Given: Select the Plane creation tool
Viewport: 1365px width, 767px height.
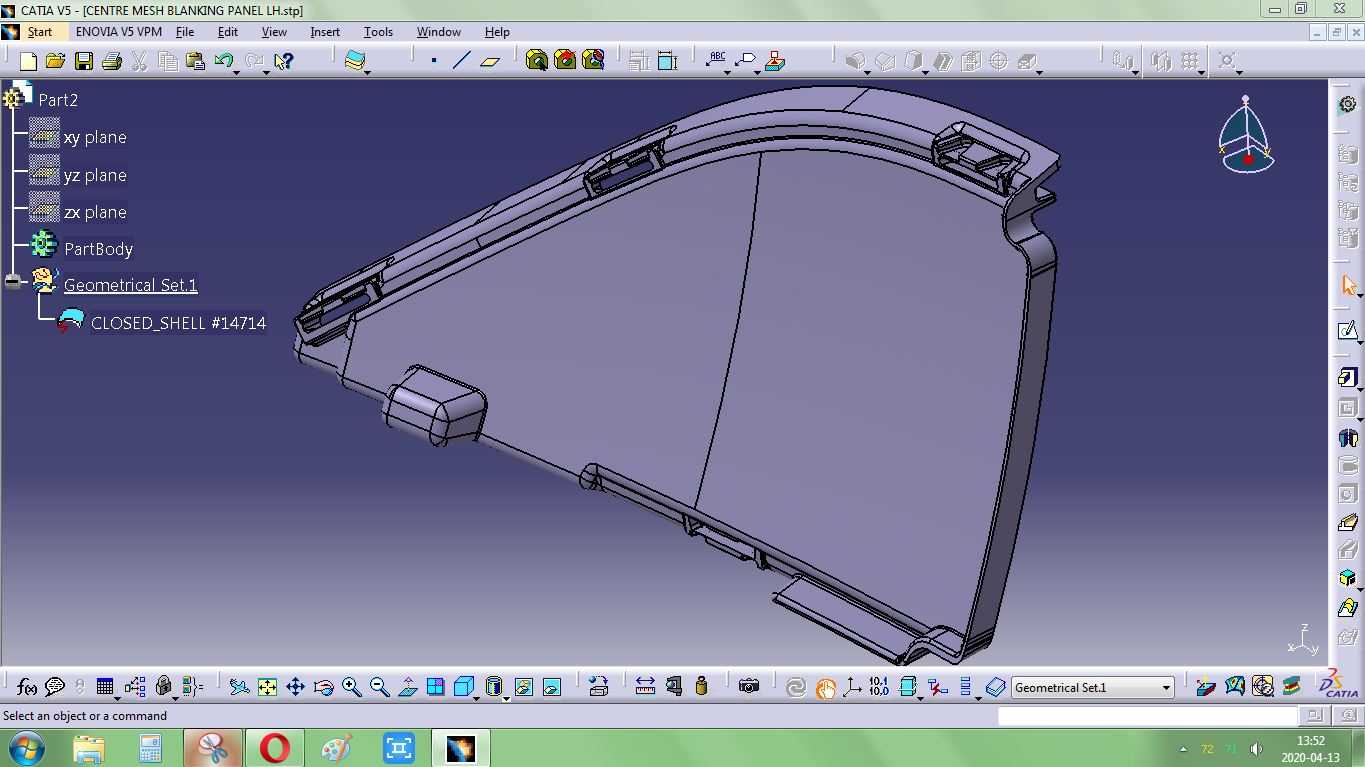Looking at the screenshot, I should (x=489, y=61).
